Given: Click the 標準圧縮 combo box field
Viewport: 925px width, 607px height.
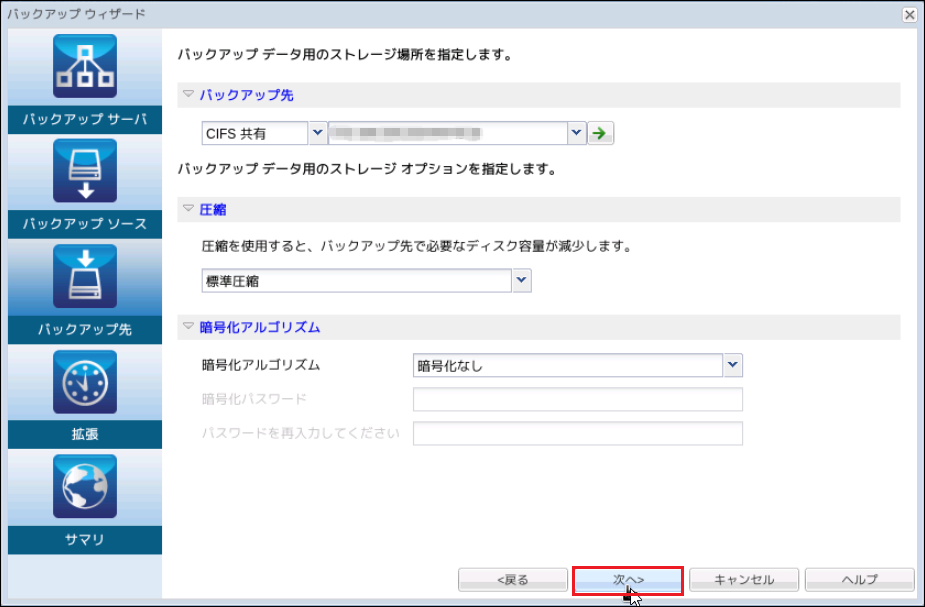Looking at the screenshot, I should [356, 281].
